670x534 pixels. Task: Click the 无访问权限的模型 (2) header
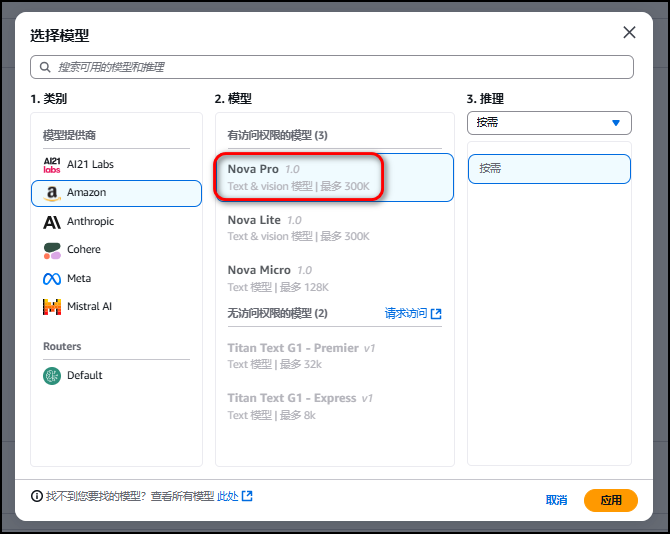coord(277,314)
